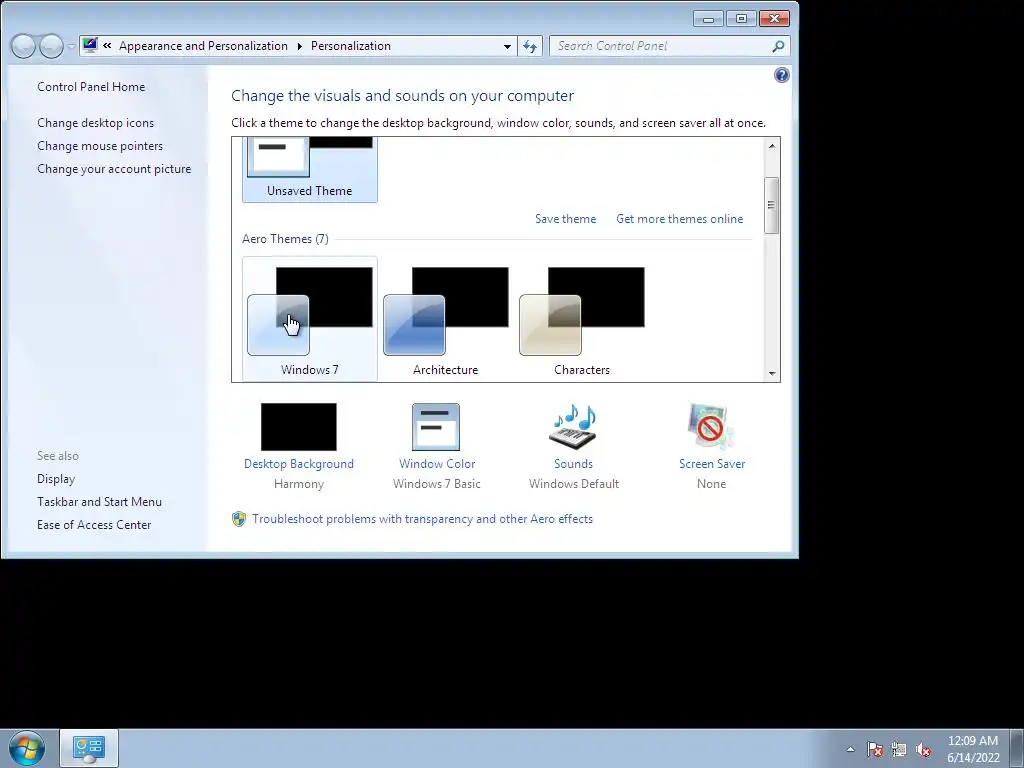Image resolution: width=1024 pixels, height=768 pixels.
Task: Open Action Center flag tray icon
Action: tap(874, 749)
